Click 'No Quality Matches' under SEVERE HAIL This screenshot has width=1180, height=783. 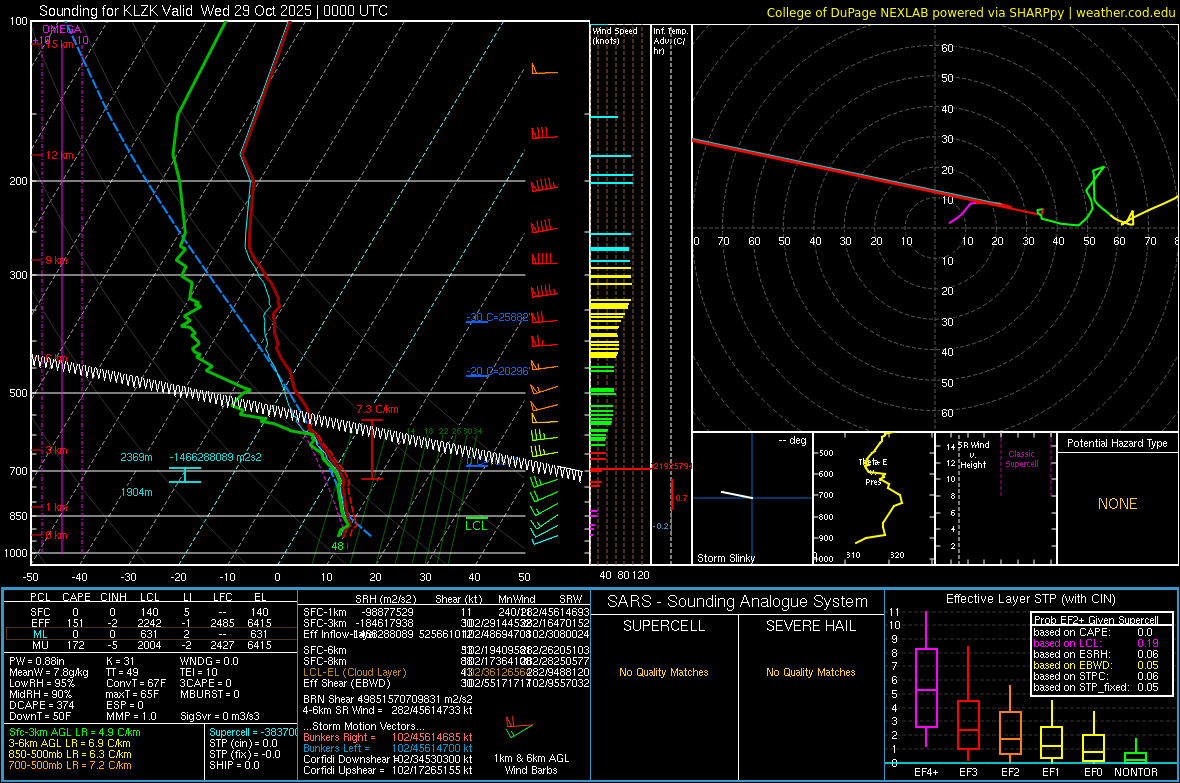[x=810, y=672]
